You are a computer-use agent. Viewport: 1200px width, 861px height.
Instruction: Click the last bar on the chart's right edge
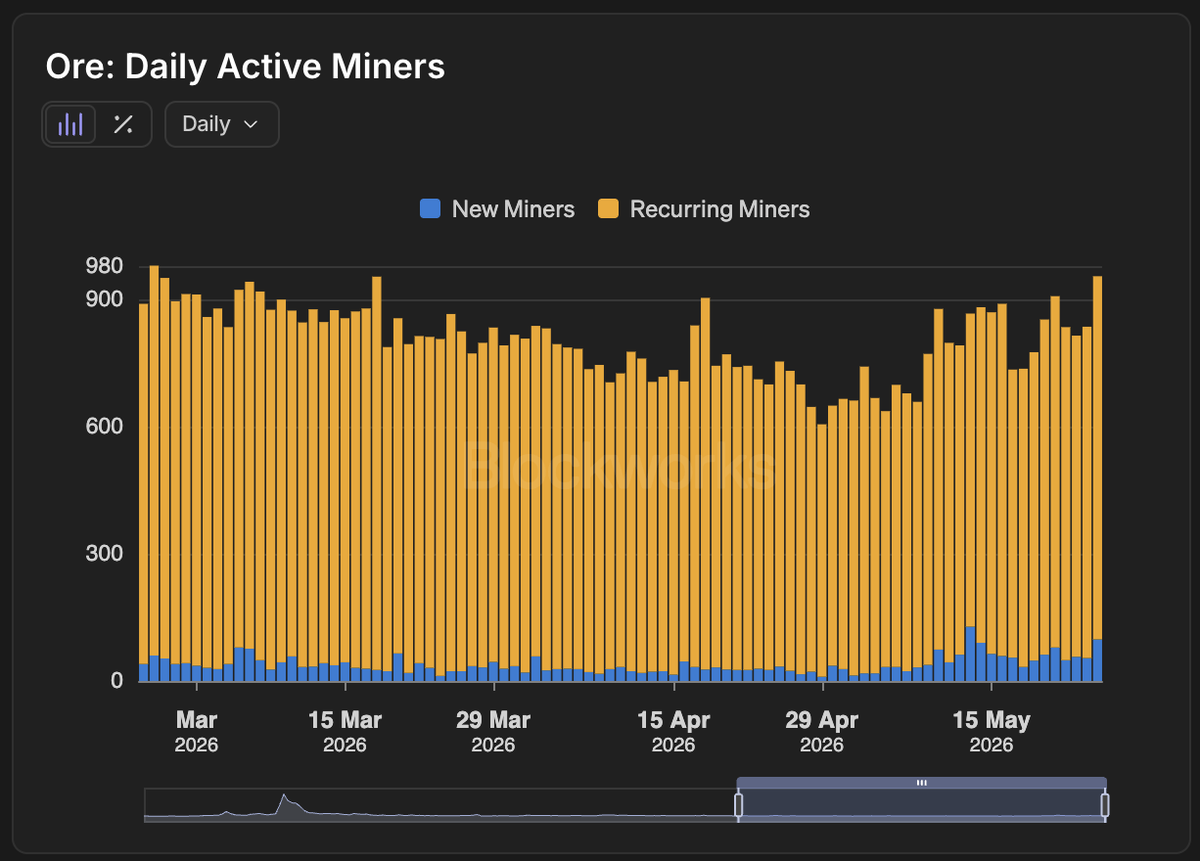click(x=1097, y=478)
